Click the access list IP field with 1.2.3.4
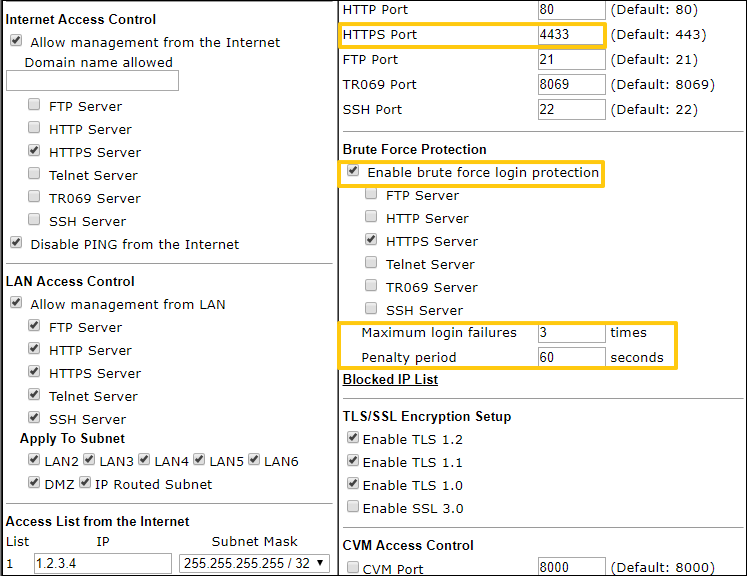Image resolution: width=747 pixels, height=576 pixels. [102, 563]
